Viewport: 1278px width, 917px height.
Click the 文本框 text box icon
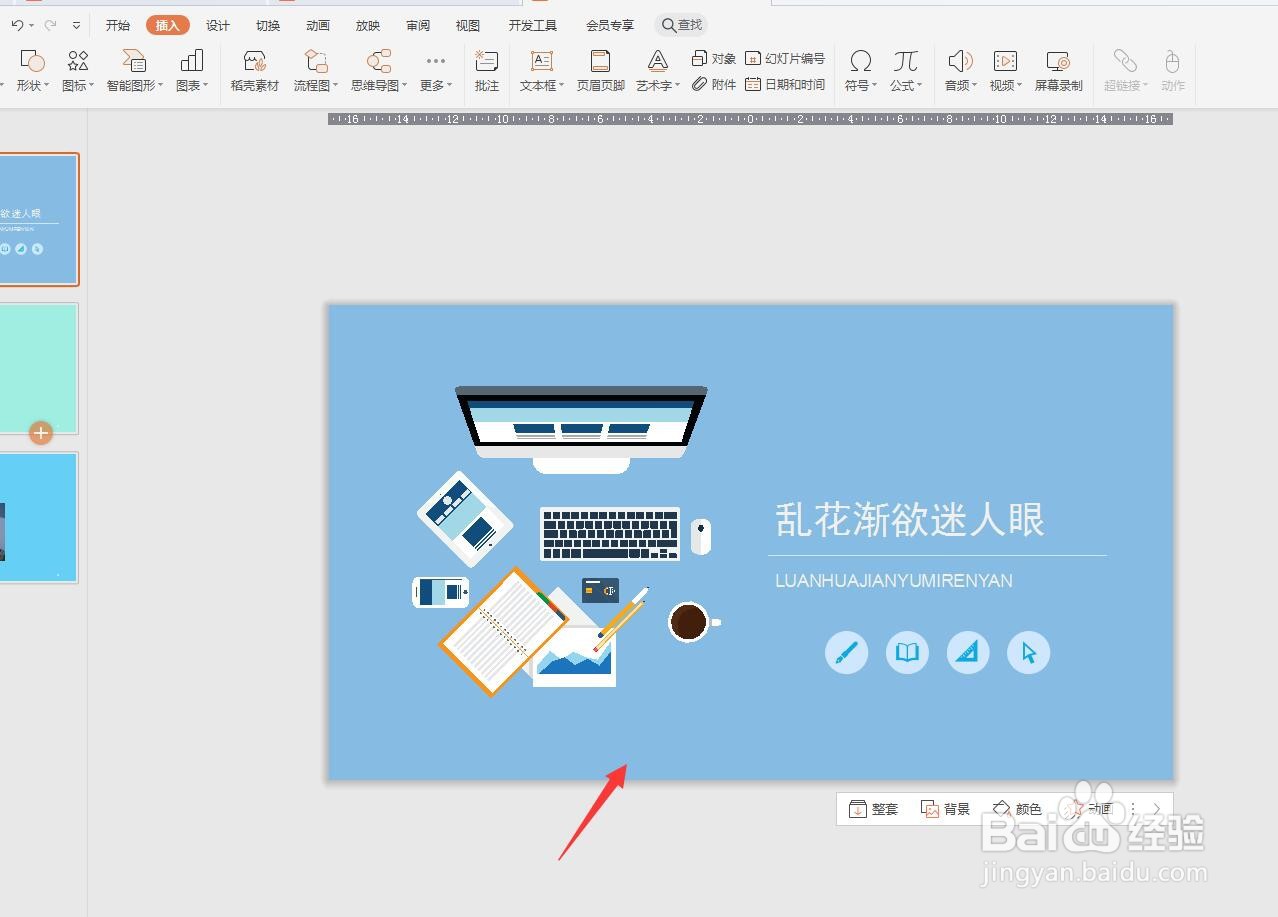pos(541,62)
